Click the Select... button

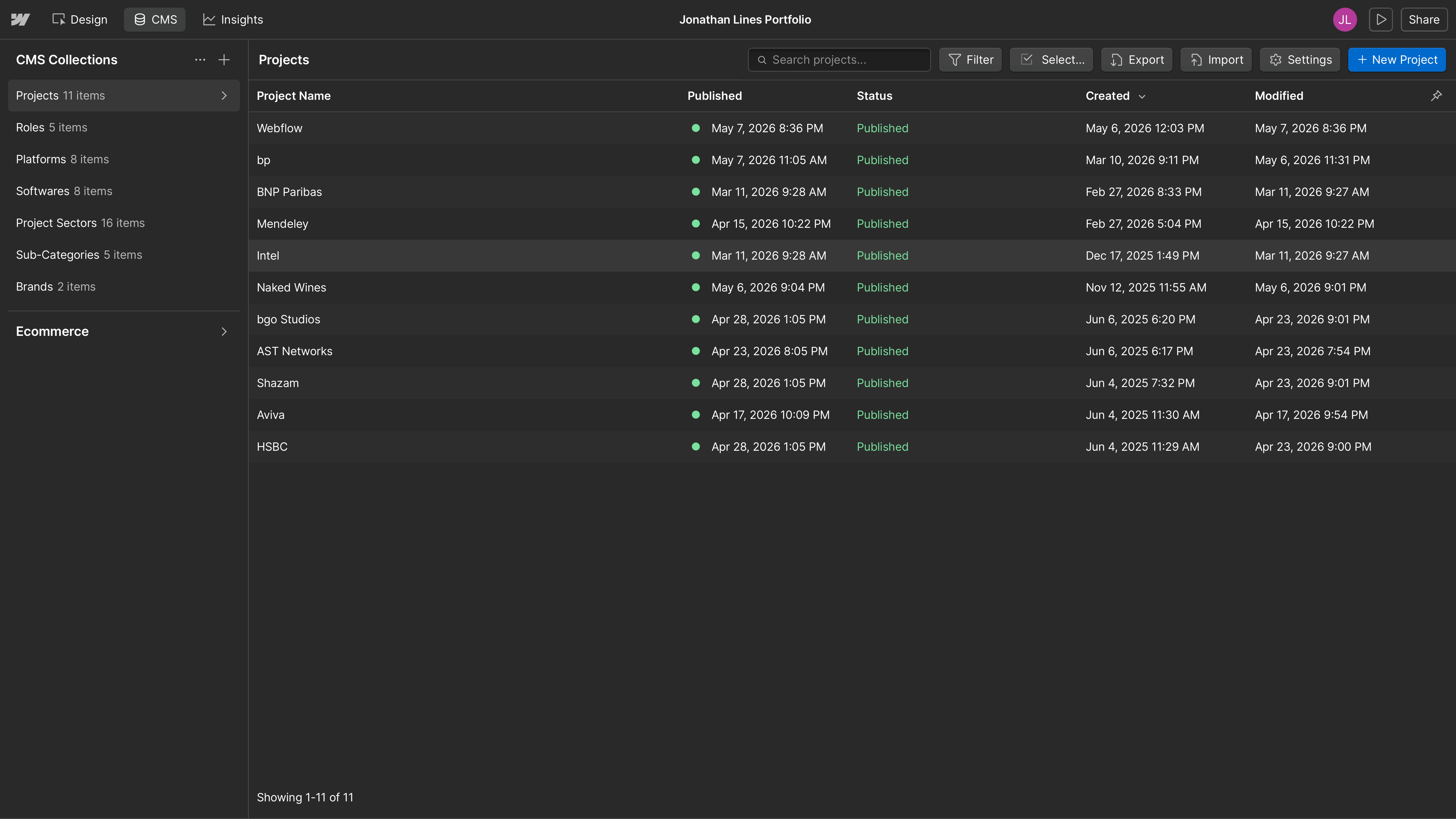tap(1051, 60)
